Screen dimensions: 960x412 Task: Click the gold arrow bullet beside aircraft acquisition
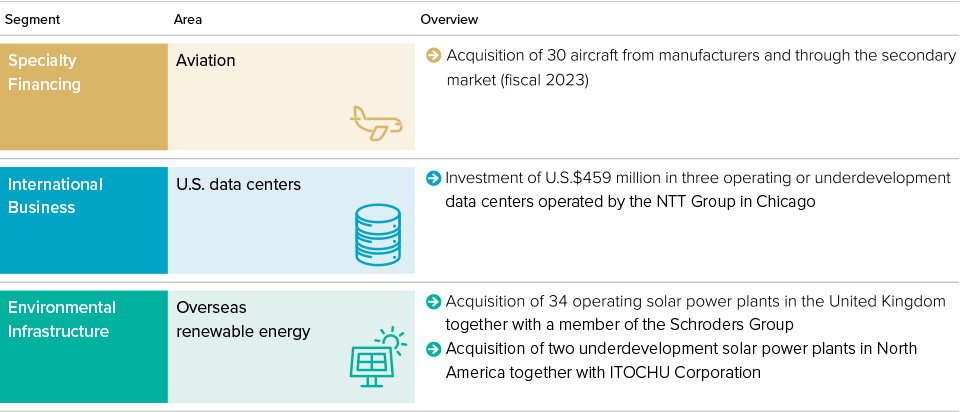[433, 56]
